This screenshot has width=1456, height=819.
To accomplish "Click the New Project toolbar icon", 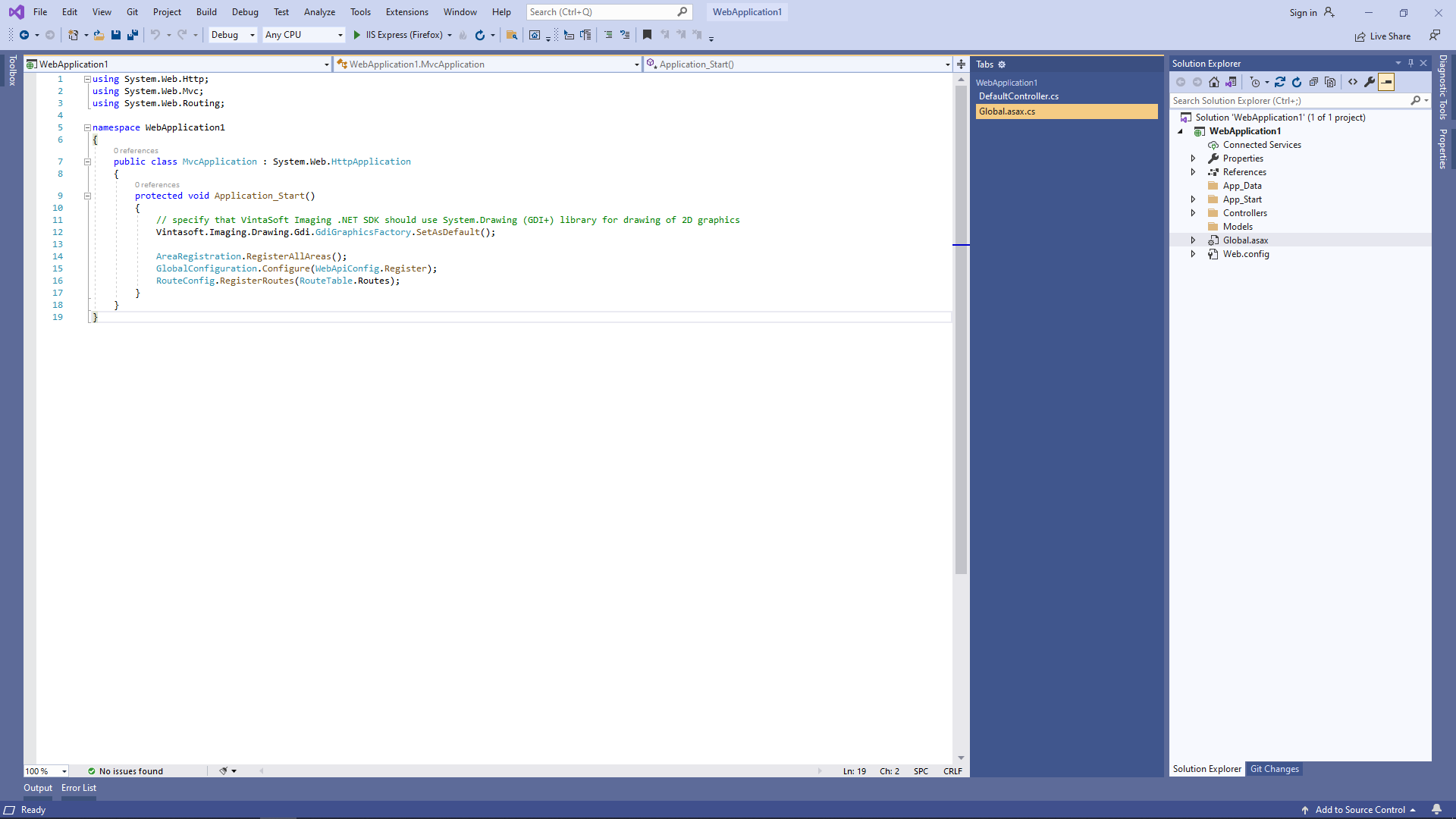I will [73, 35].
